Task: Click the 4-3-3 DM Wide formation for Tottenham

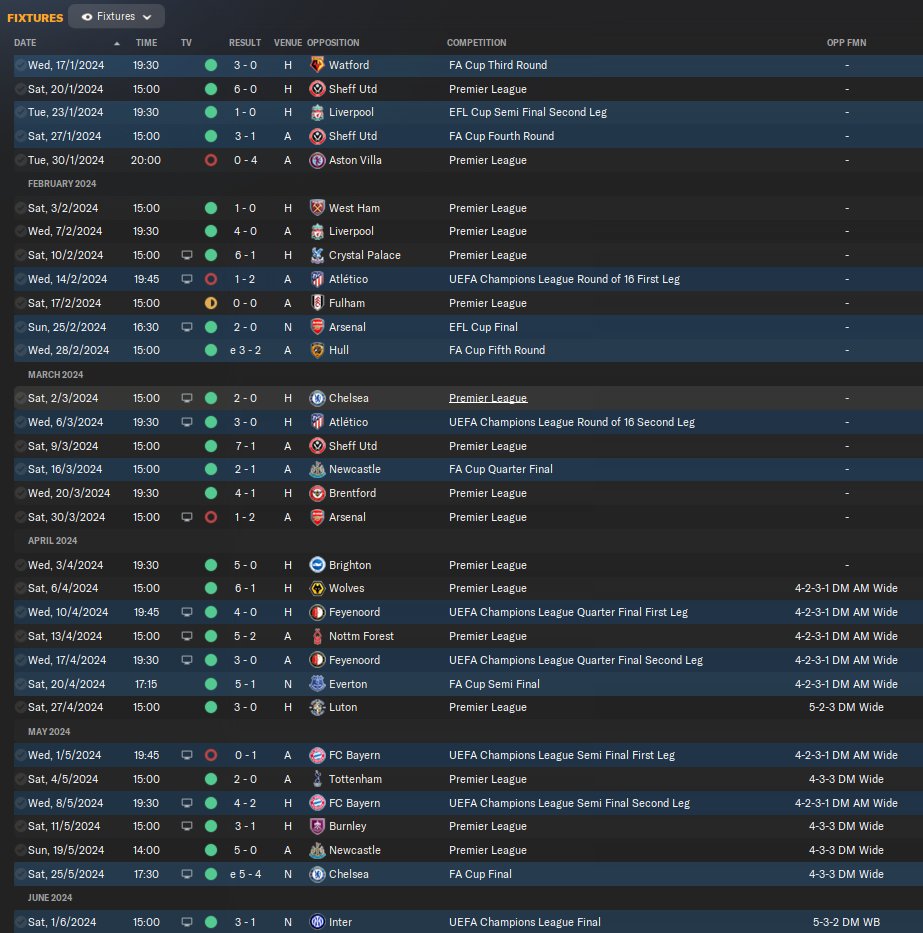Action: (x=846, y=779)
